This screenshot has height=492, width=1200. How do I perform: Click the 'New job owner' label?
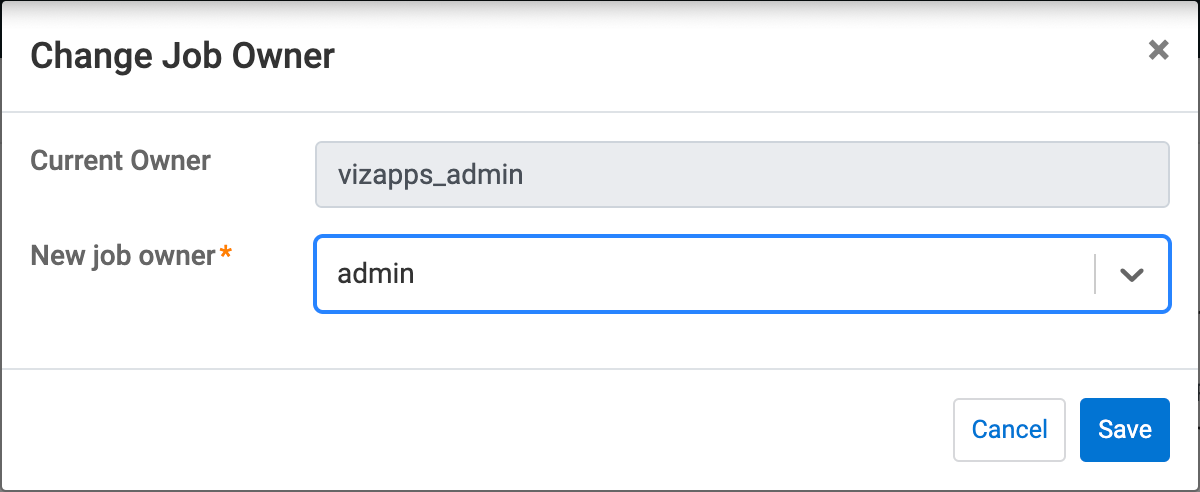123,256
